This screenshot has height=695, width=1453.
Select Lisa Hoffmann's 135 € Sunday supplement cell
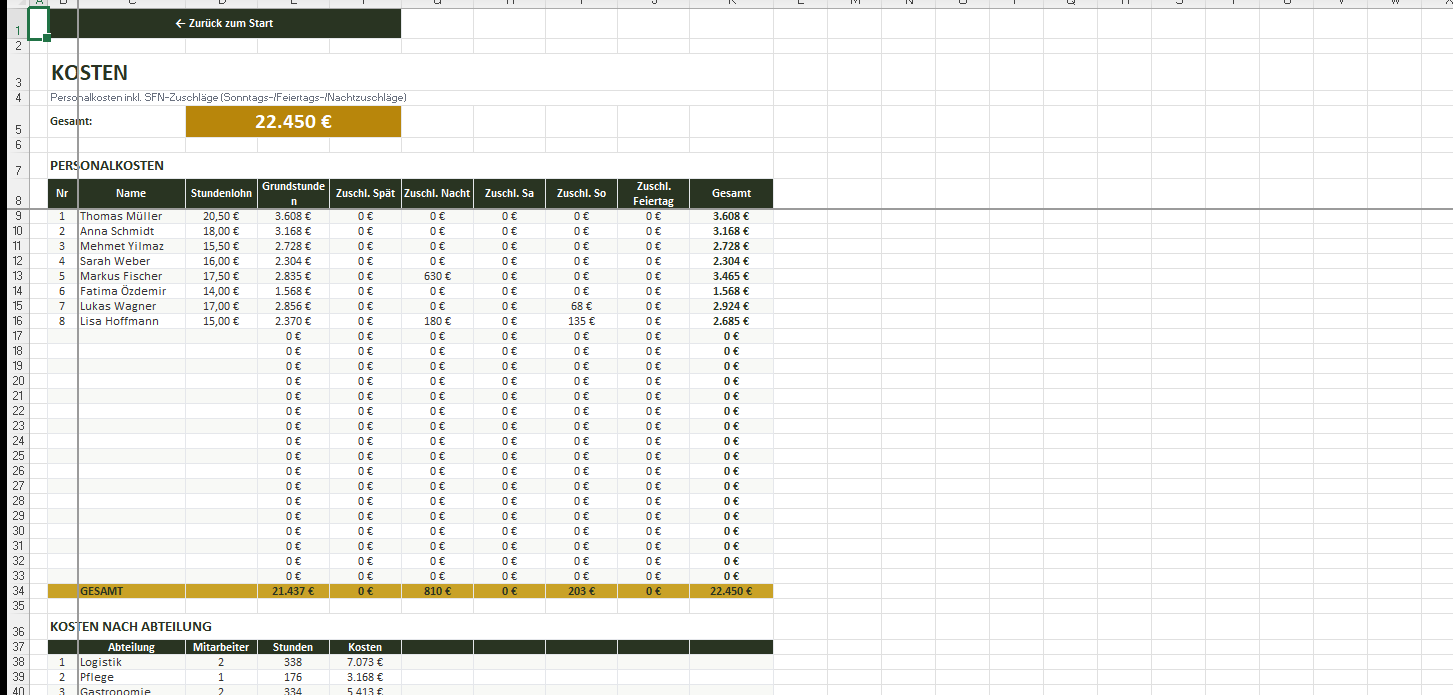coord(581,321)
